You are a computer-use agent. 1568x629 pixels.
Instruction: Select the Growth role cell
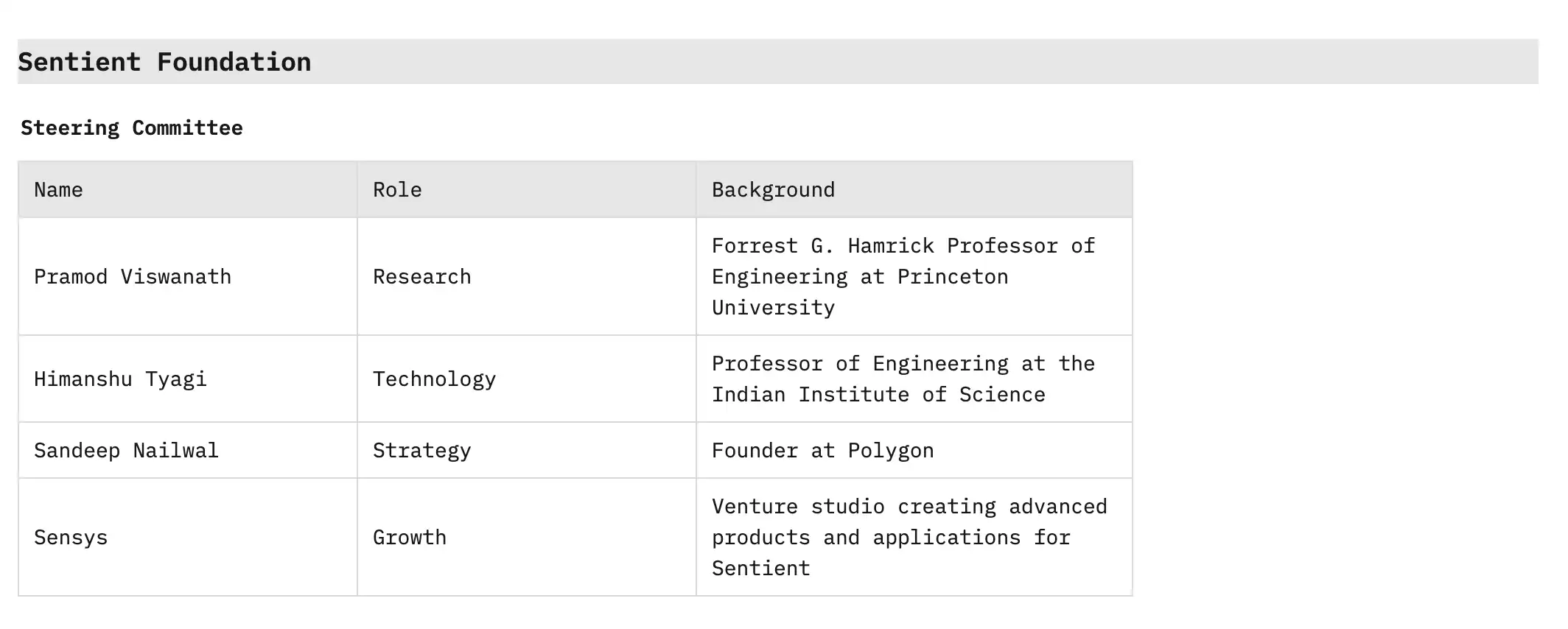[x=409, y=538]
